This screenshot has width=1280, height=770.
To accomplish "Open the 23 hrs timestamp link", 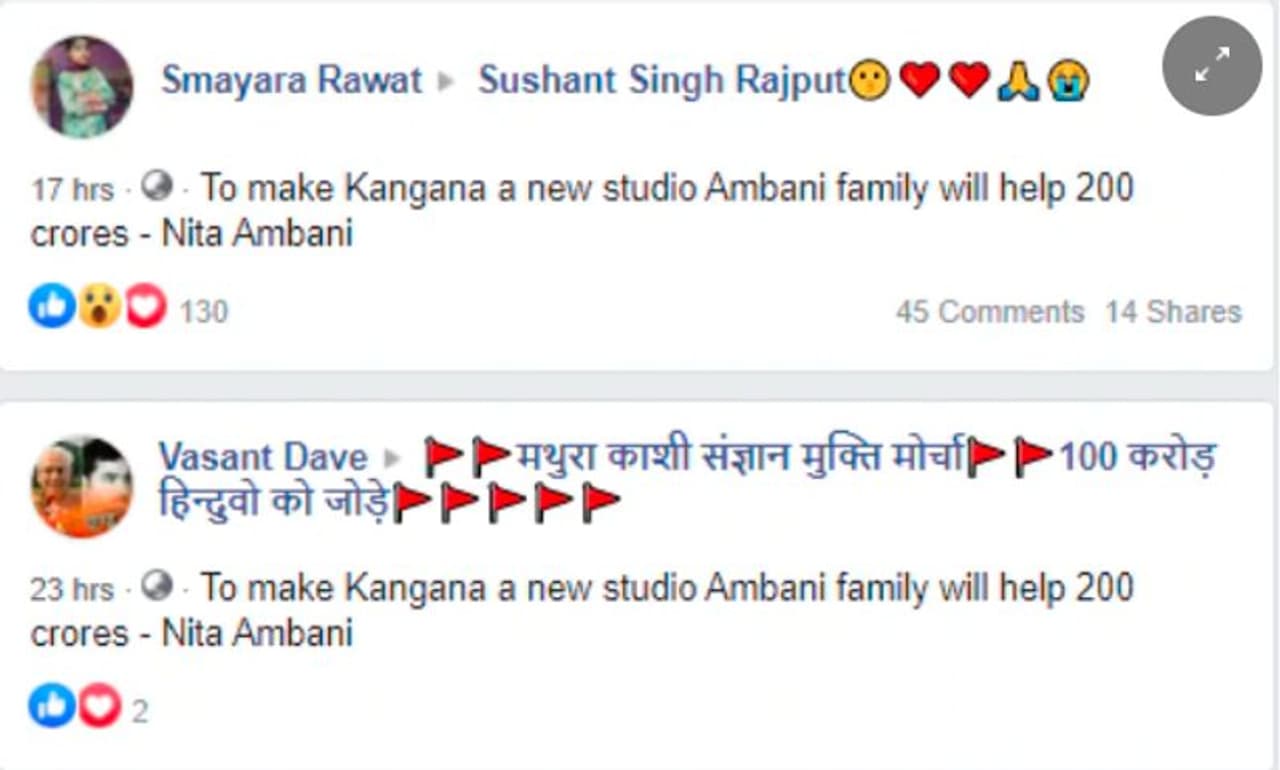I will coord(72,589).
